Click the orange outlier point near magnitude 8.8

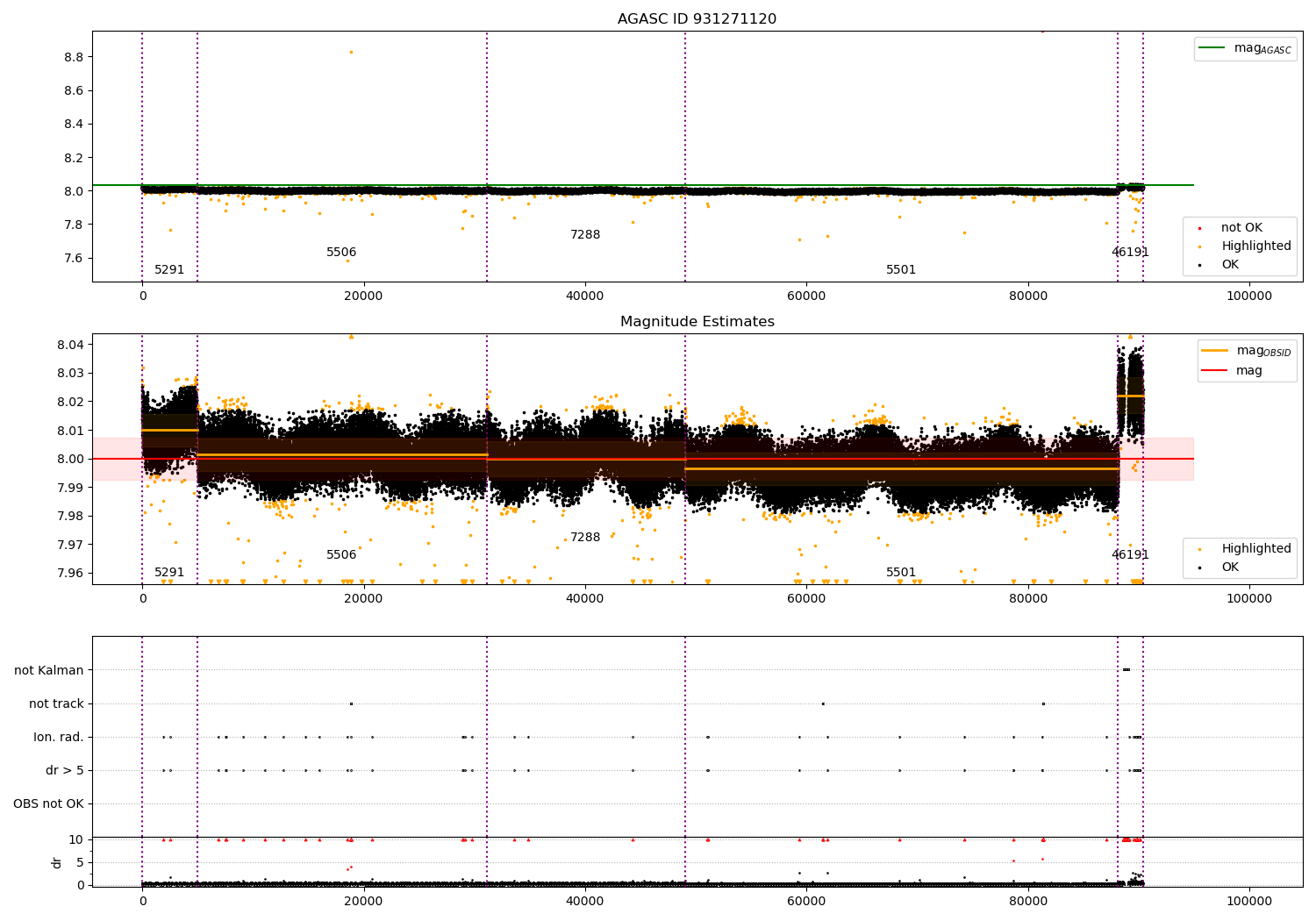[x=351, y=52]
